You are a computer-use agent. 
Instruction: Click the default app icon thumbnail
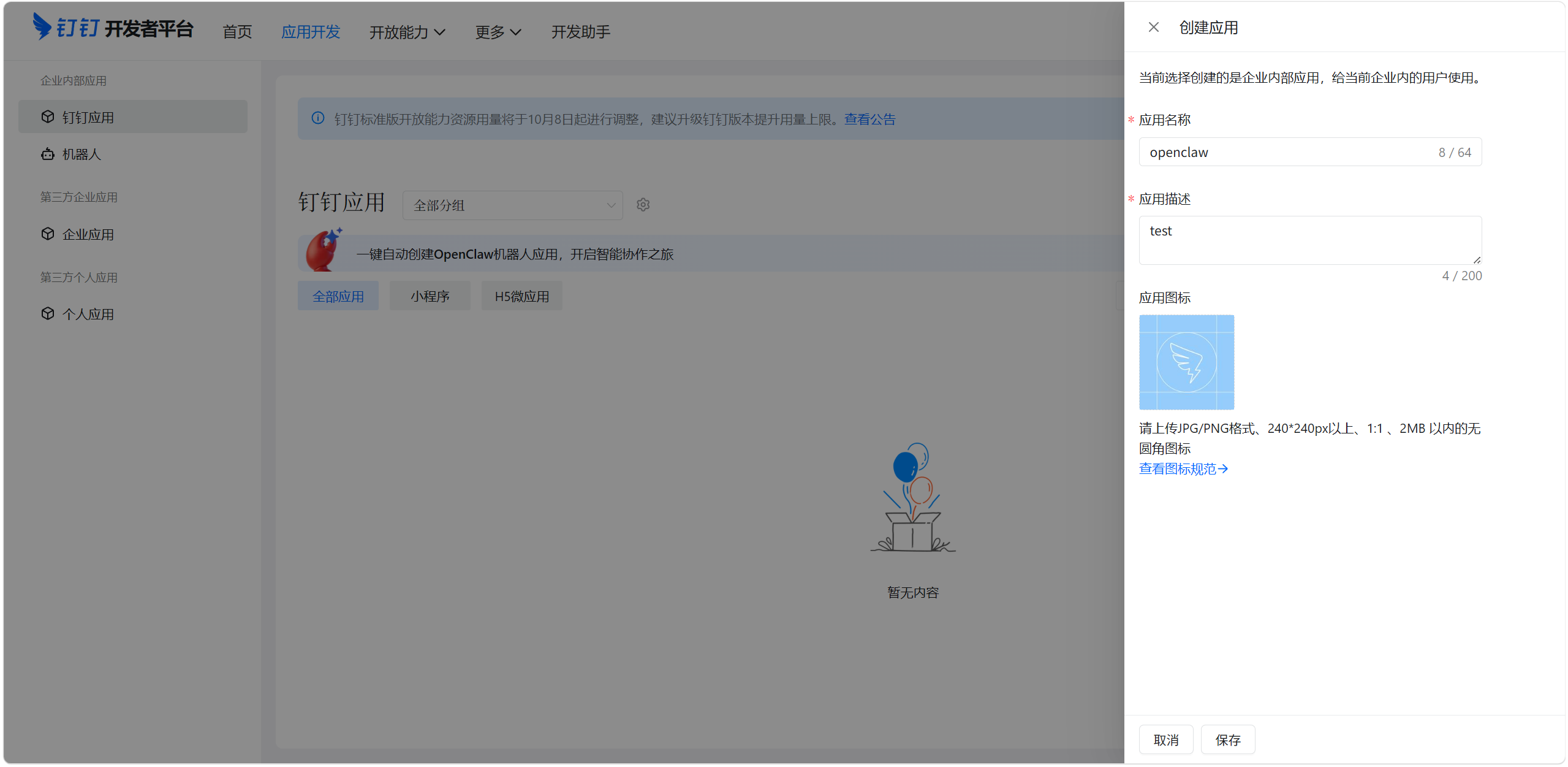pyautogui.click(x=1186, y=362)
